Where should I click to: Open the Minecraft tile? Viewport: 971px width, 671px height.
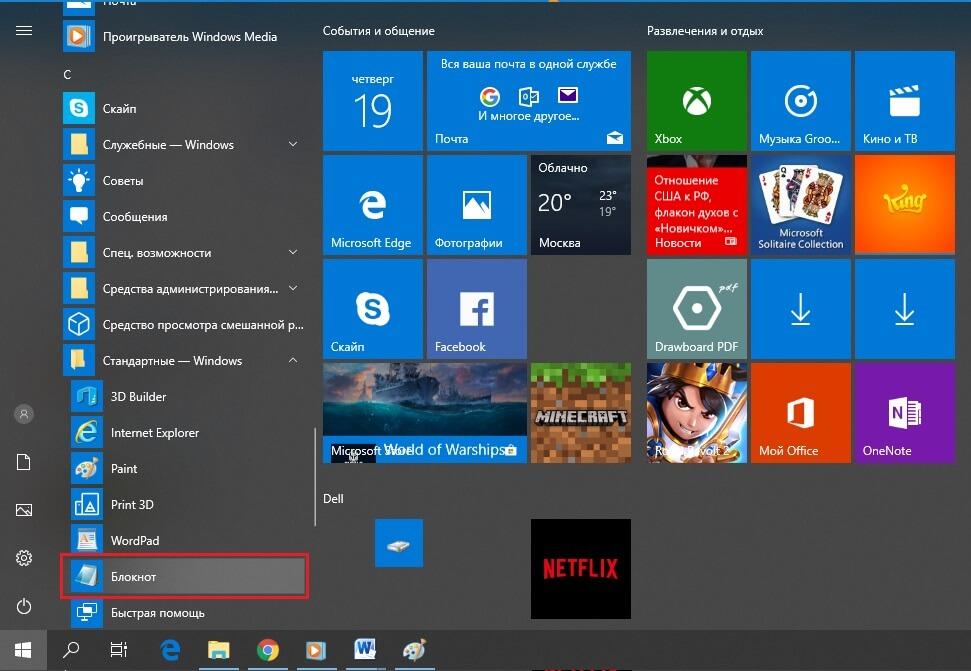pos(581,413)
